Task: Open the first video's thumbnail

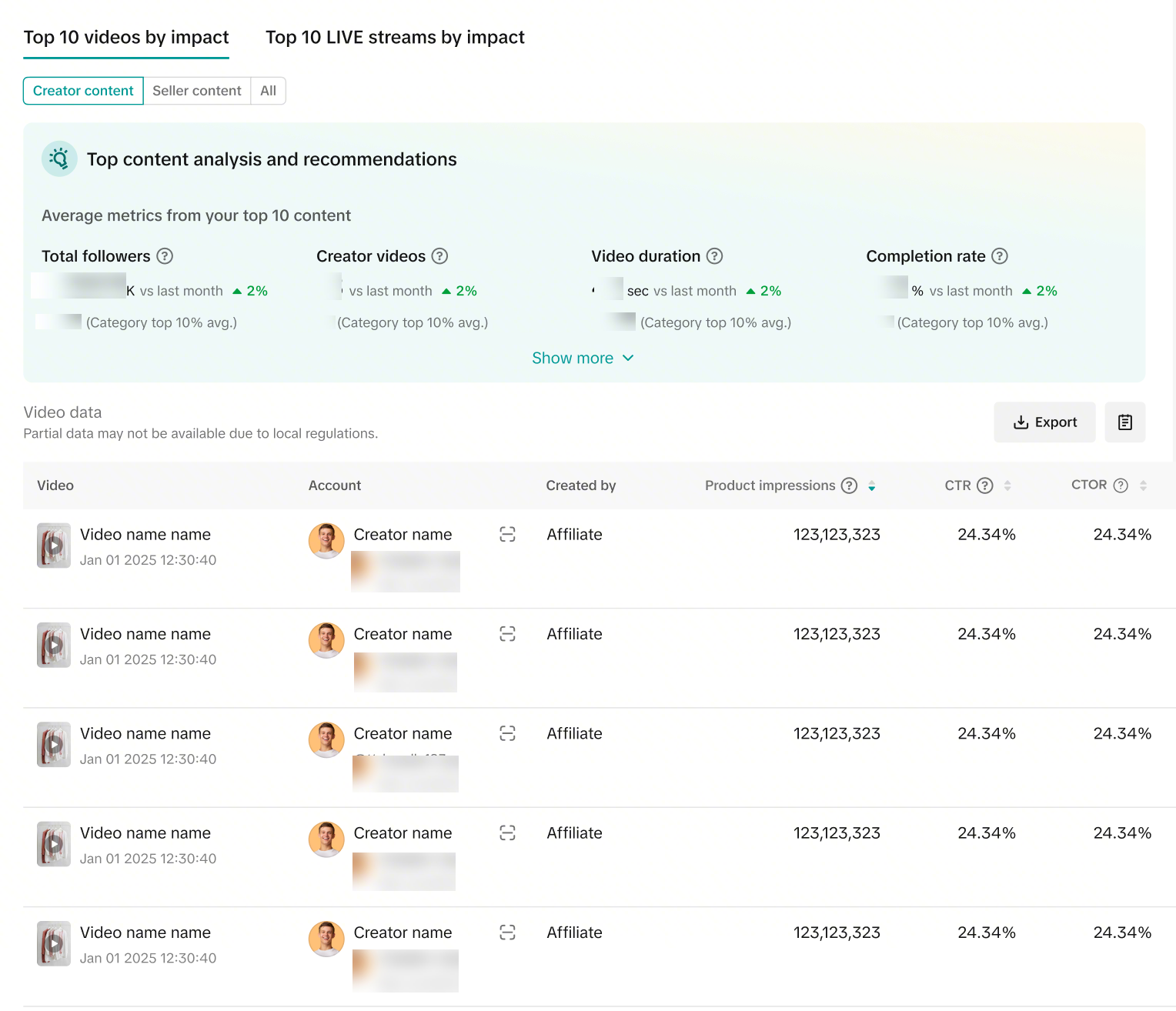Action: click(54, 546)
